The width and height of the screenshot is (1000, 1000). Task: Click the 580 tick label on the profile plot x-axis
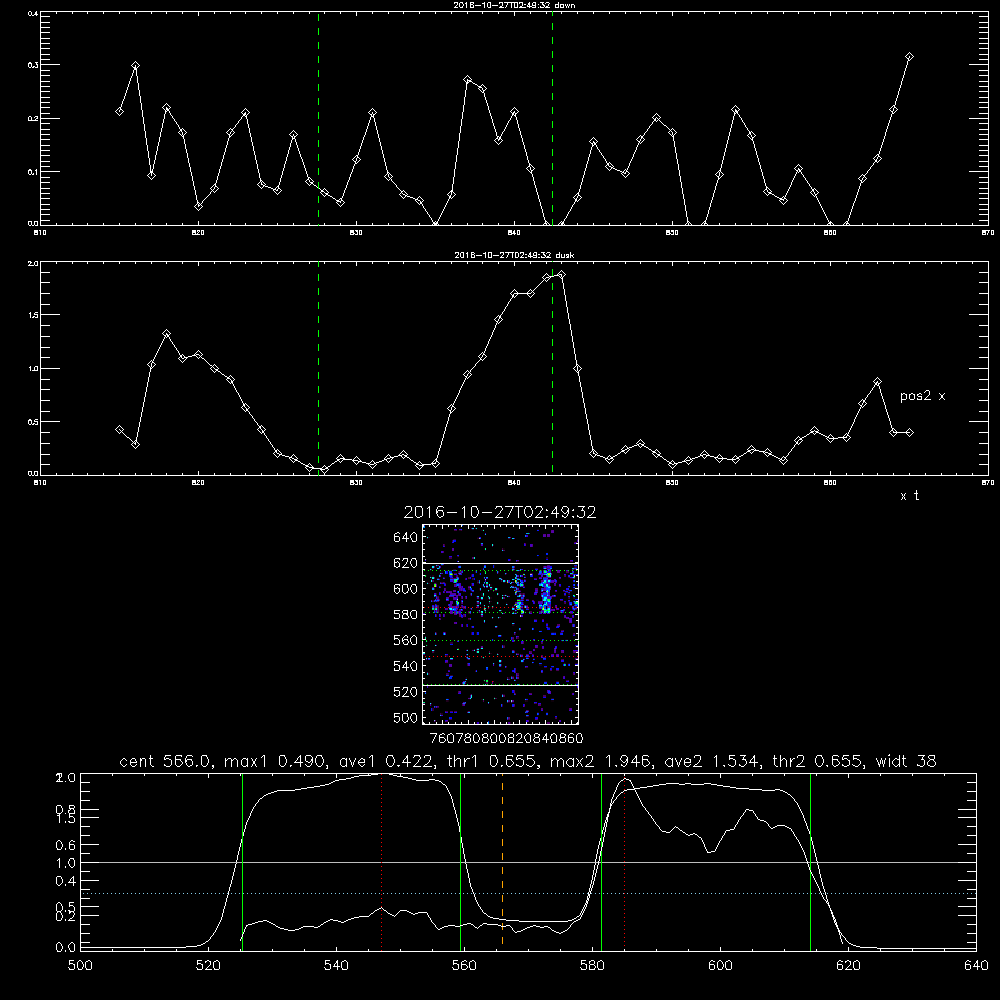(x=592, y=966)
